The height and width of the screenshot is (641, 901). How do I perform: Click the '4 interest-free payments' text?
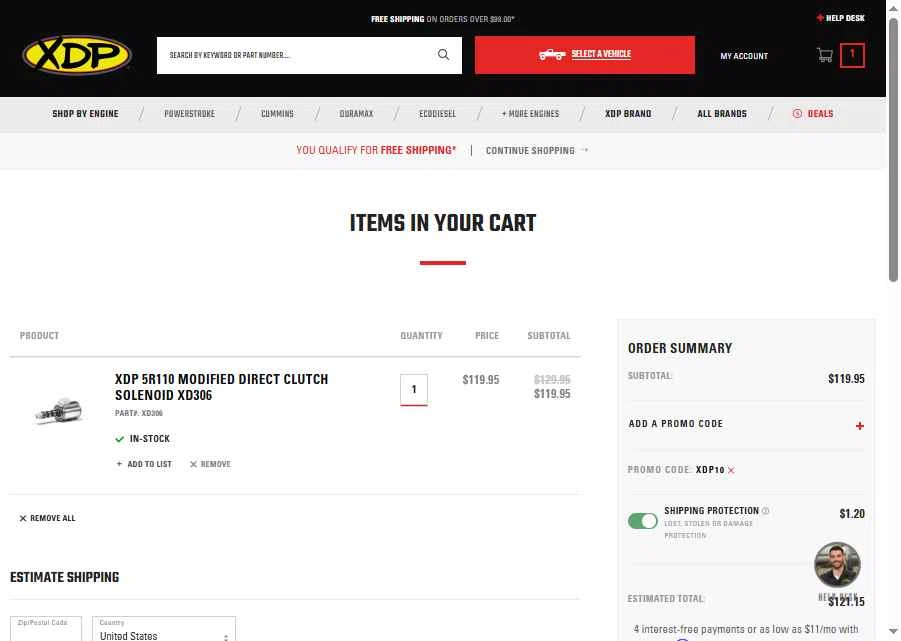(745, 630)
